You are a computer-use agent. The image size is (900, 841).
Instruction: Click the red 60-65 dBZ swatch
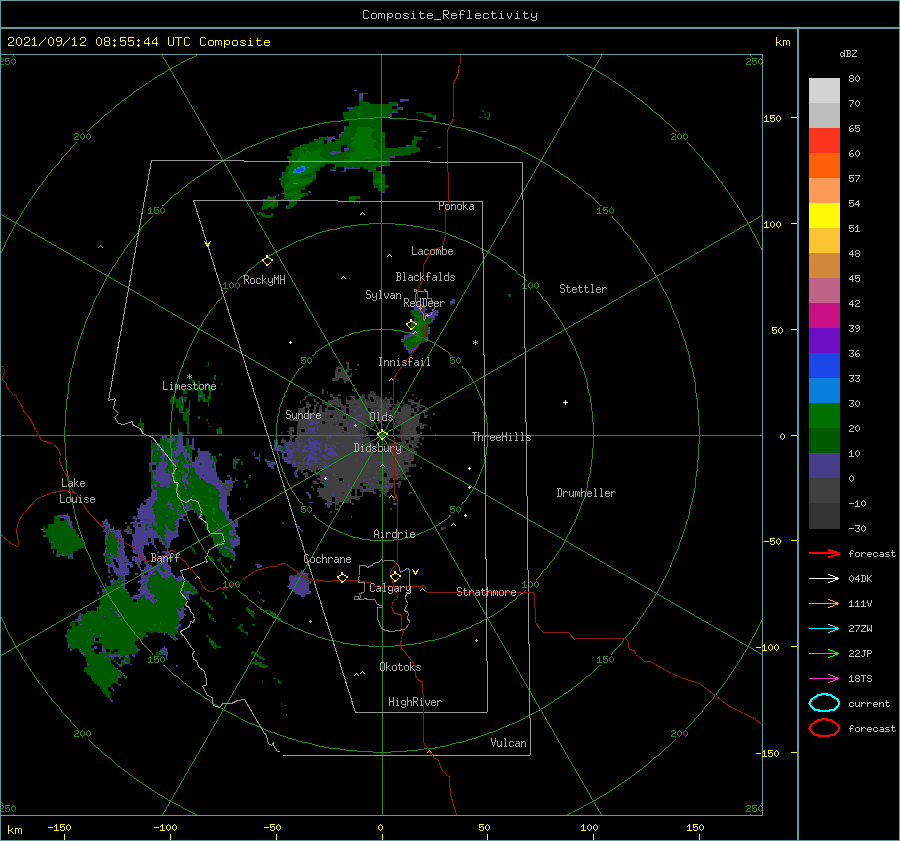point(824,141)
